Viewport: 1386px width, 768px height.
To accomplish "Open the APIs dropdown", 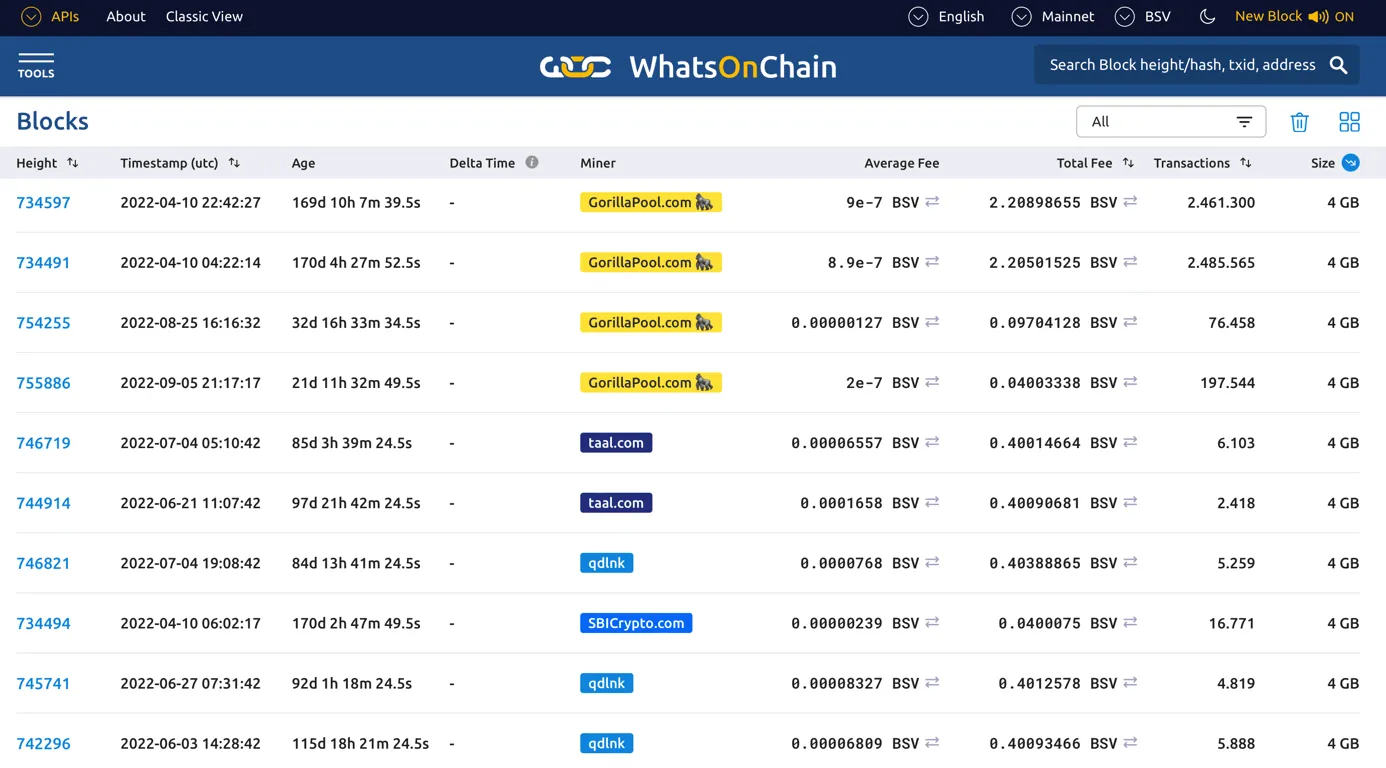I will click(50, 16).
